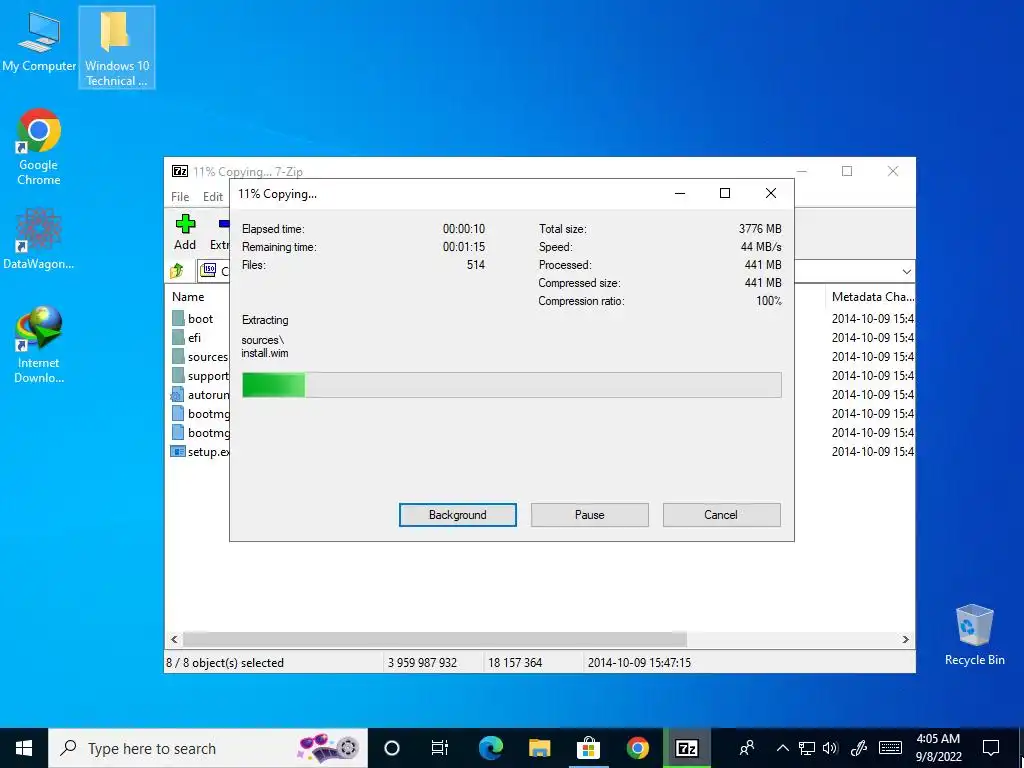Select the boot folder icon in 7-Zip list
1024x768 pixels.
pyautogui.click(x=178, y=319)
